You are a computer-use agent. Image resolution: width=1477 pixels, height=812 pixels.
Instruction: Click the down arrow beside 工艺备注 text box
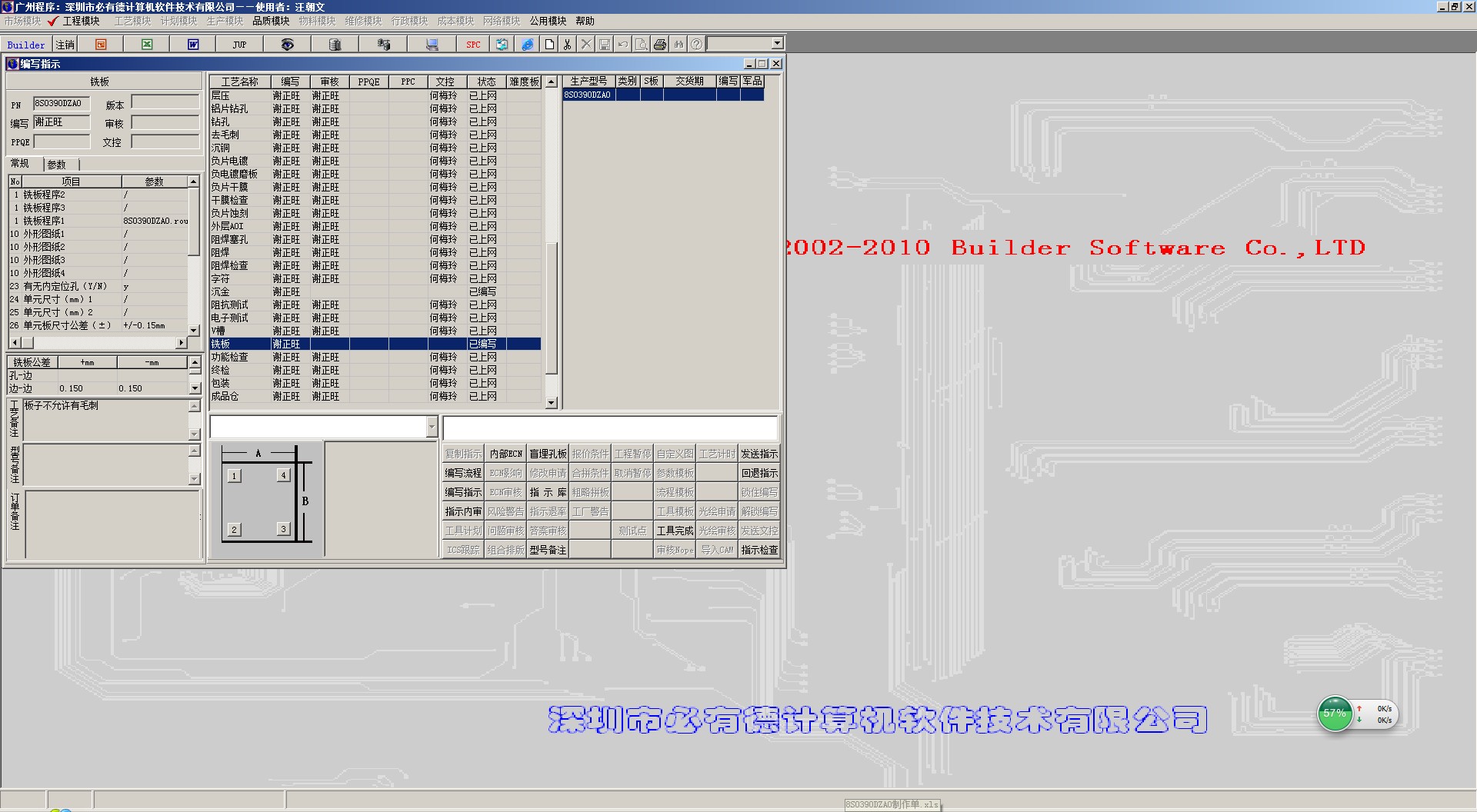point(195,434)
